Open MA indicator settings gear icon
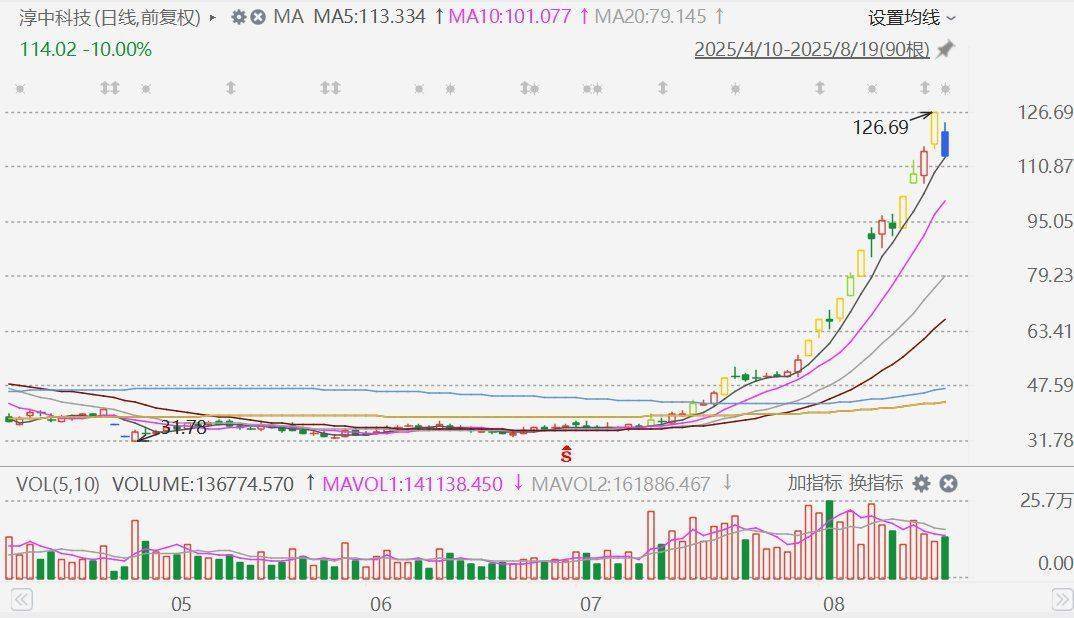This screenshot has height=618, width=1074. tap(238, 17)
